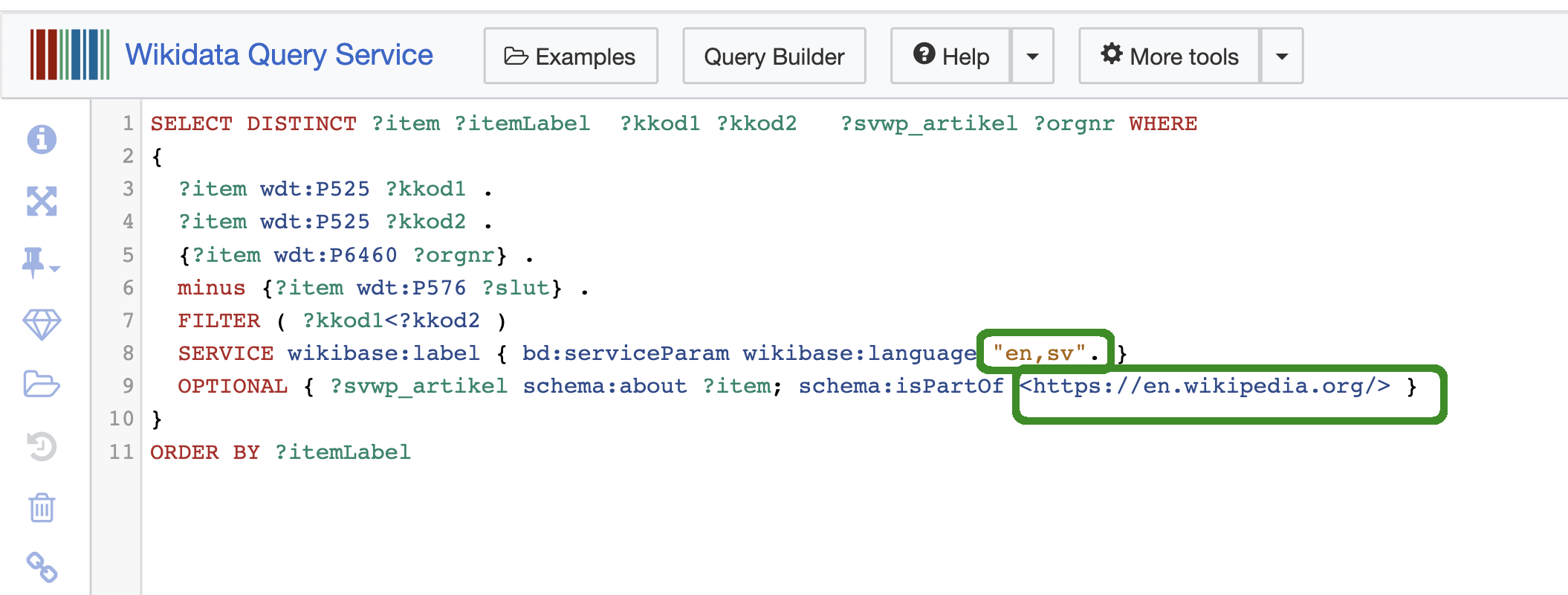This screenshot has height=595, width=1568.
Task: Place cursor on ORDER BY ?itemLabel line
Action: [280, 452]
